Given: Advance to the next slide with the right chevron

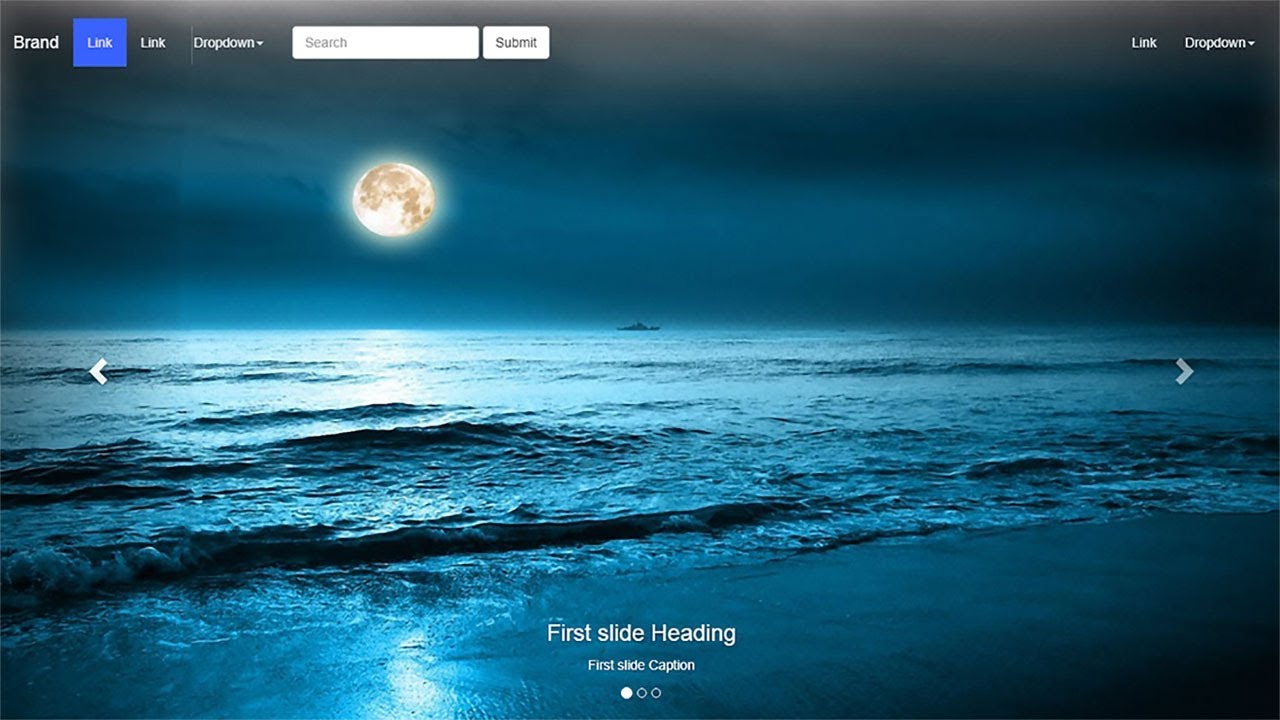Looking at the screenshot, I should [x=1184, y=372].
